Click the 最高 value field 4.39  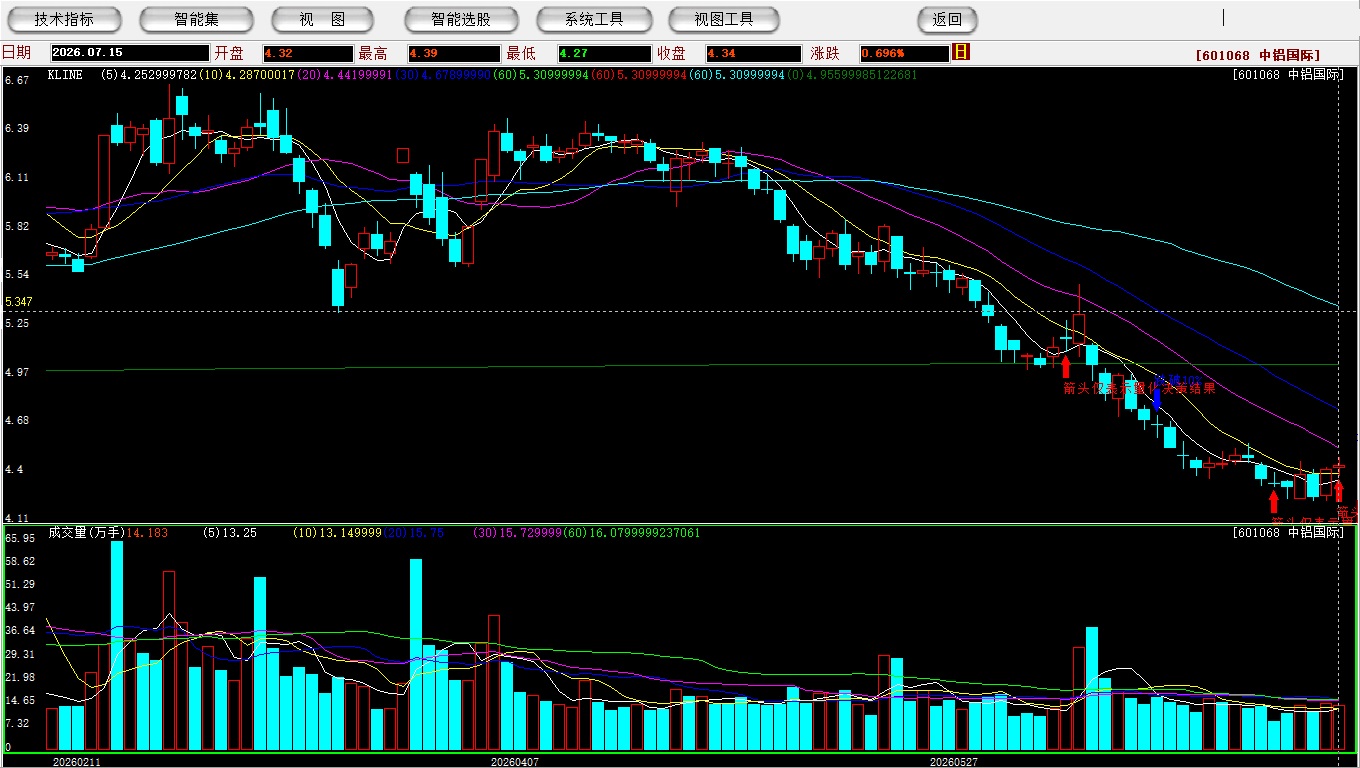point(453,53)
